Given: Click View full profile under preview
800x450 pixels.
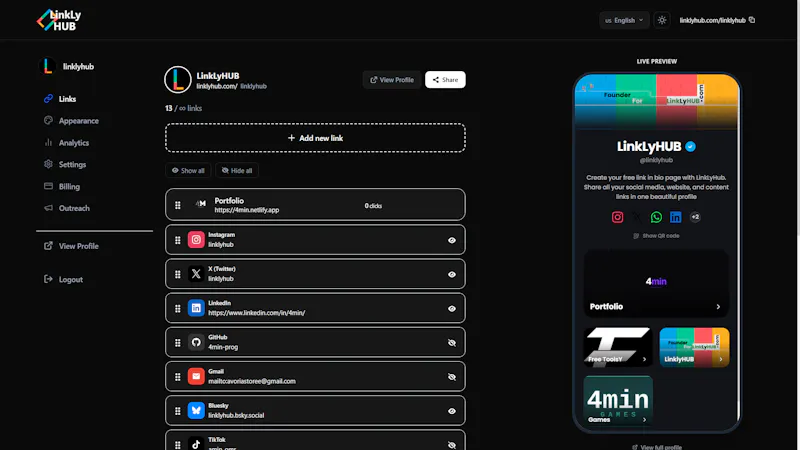Looking at the screenshot, I should (x=657, y=447).
